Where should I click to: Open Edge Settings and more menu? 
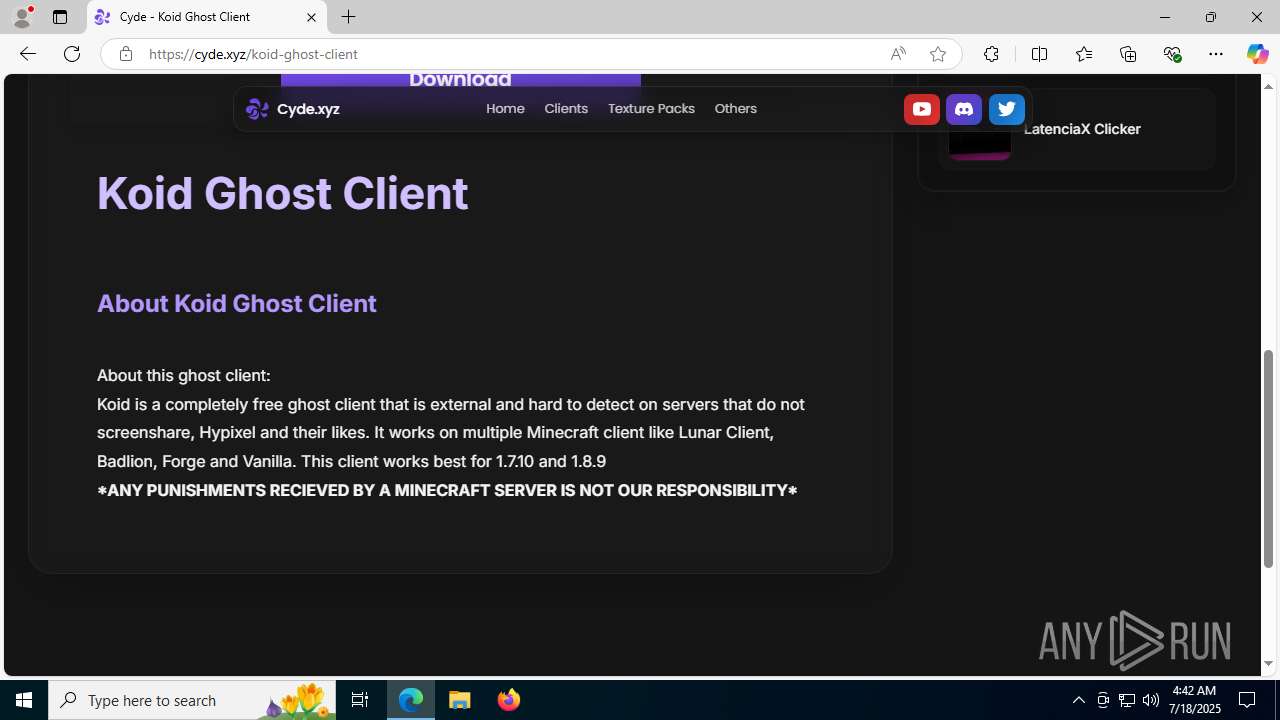pyautogui.click(x=1216, y=54)
